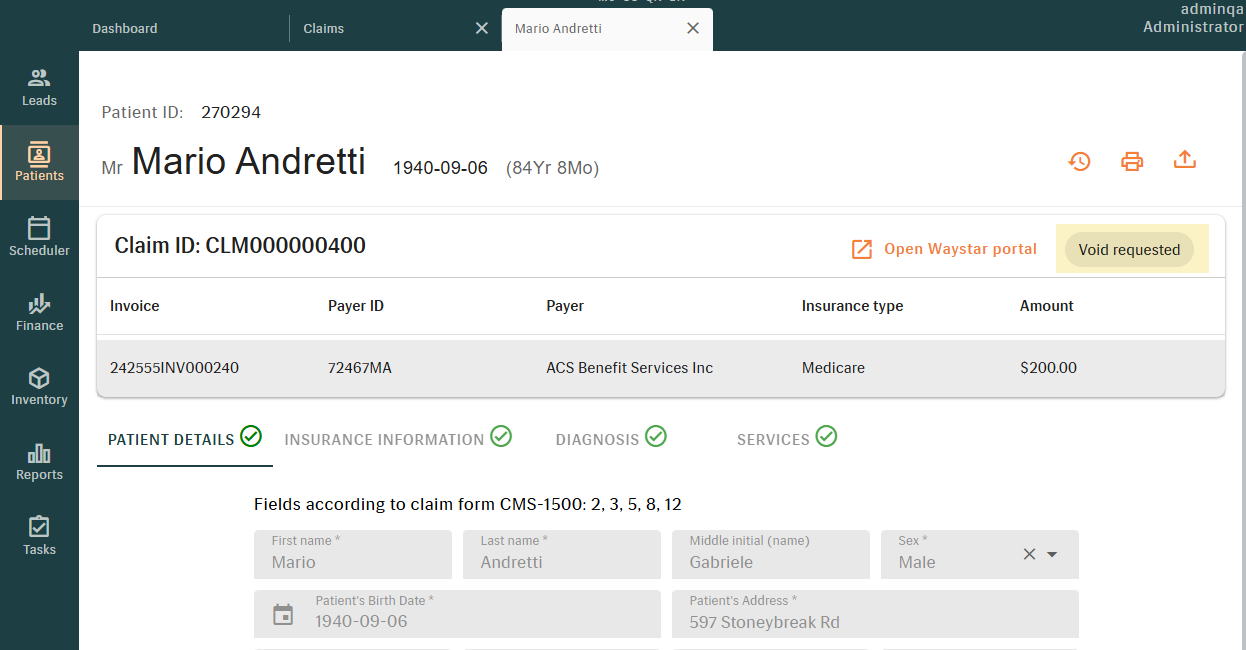The width and height of the screenshot is (1246, 650).
Task: Clear the Sex field selection
Action: [x=1029, y=554]
